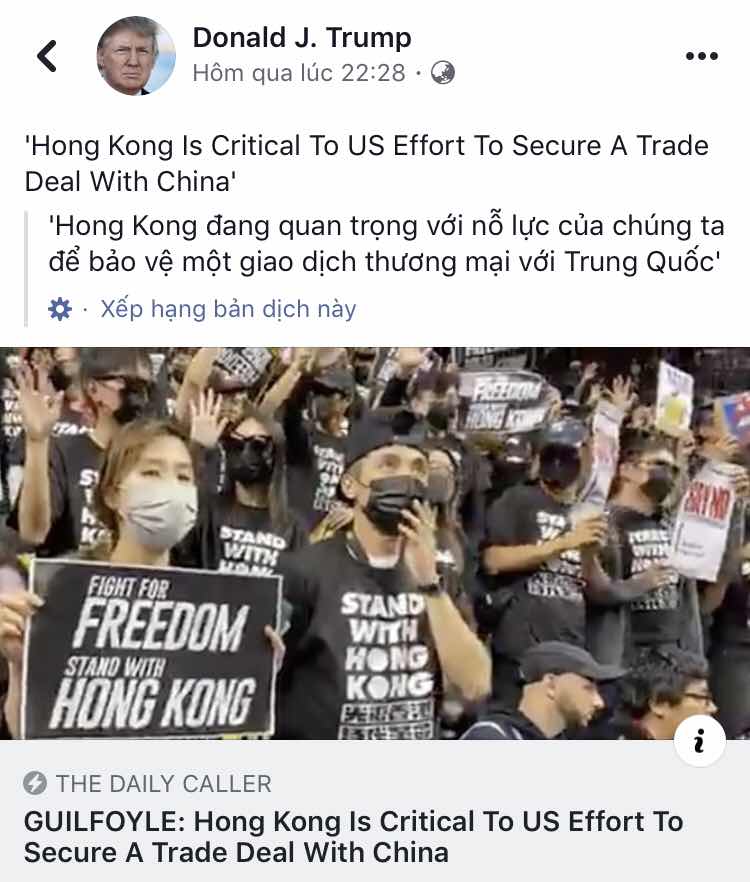Tap the circular info 'i' icon
Viewport: 750px width, 882px height.
coord(699,740)
